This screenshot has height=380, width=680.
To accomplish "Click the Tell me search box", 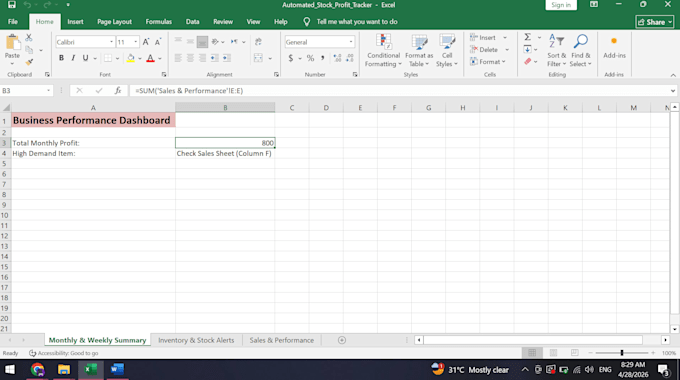I will click(x=356, y=22).
